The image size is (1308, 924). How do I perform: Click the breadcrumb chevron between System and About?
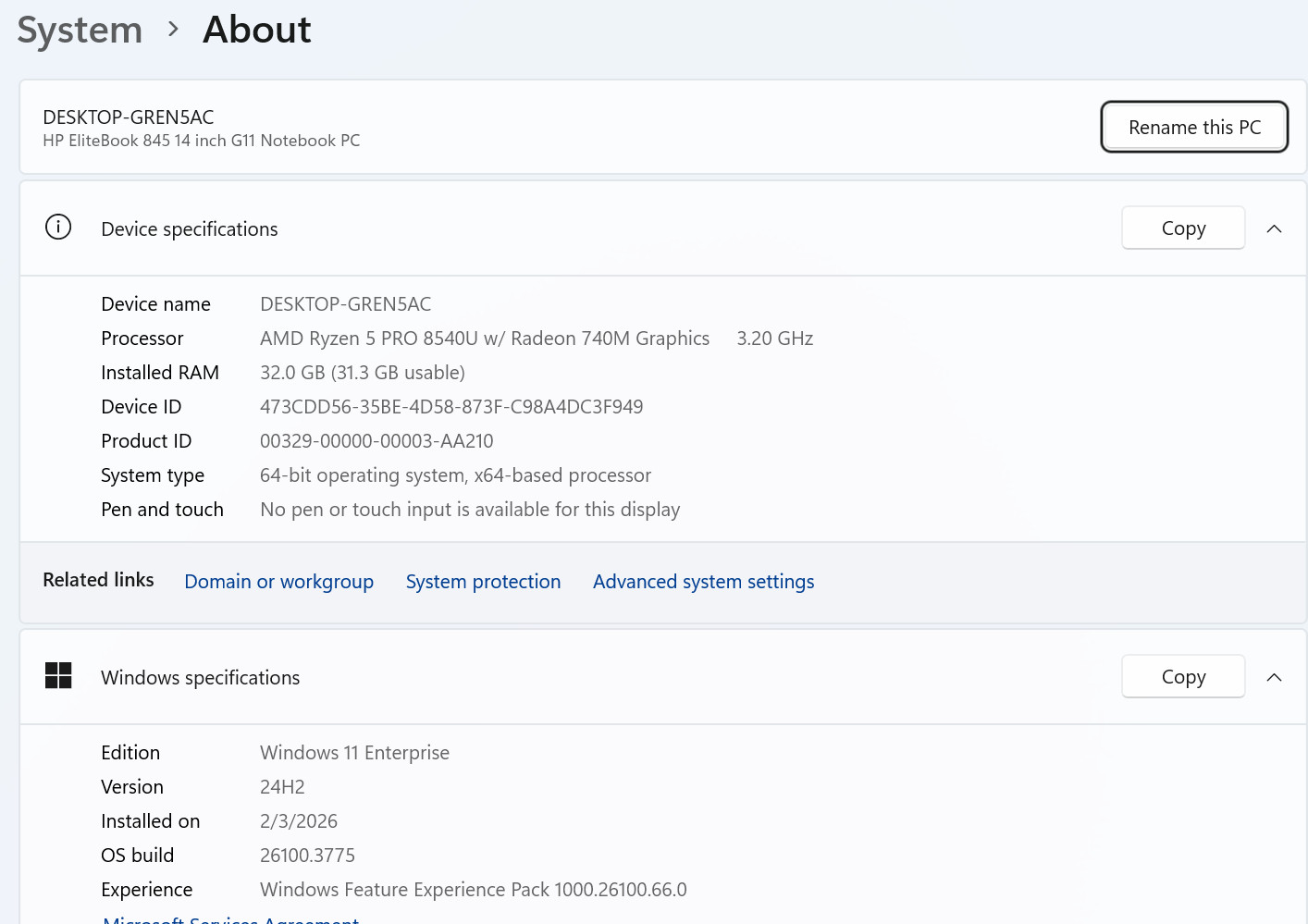pos(173,30)
